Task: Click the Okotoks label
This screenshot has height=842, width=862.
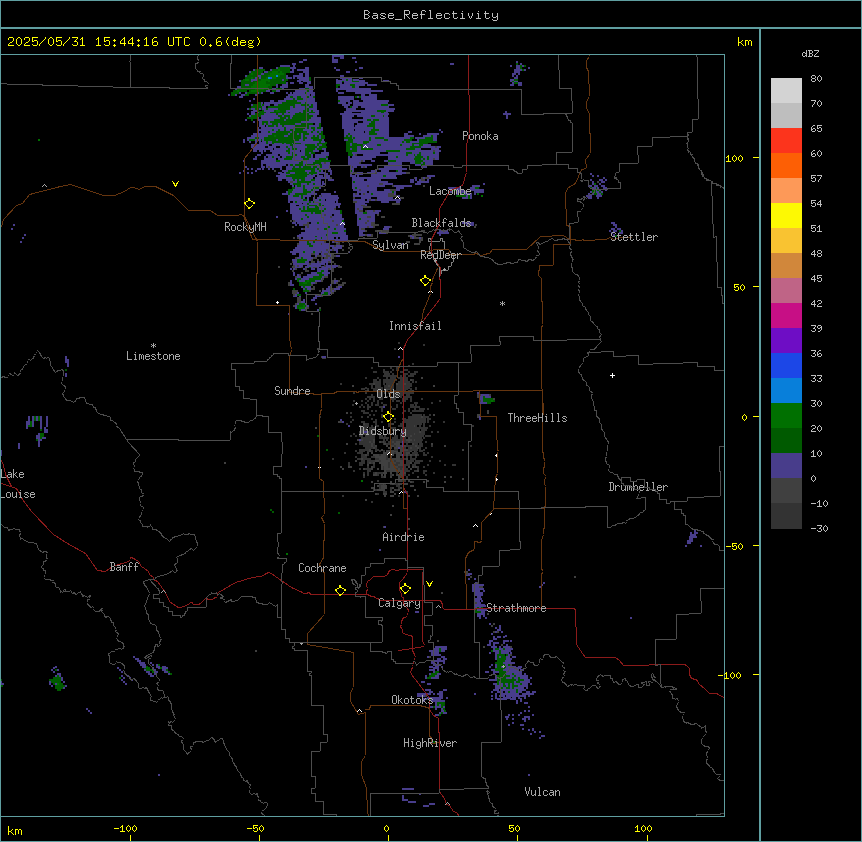Action: coord(412,700)
